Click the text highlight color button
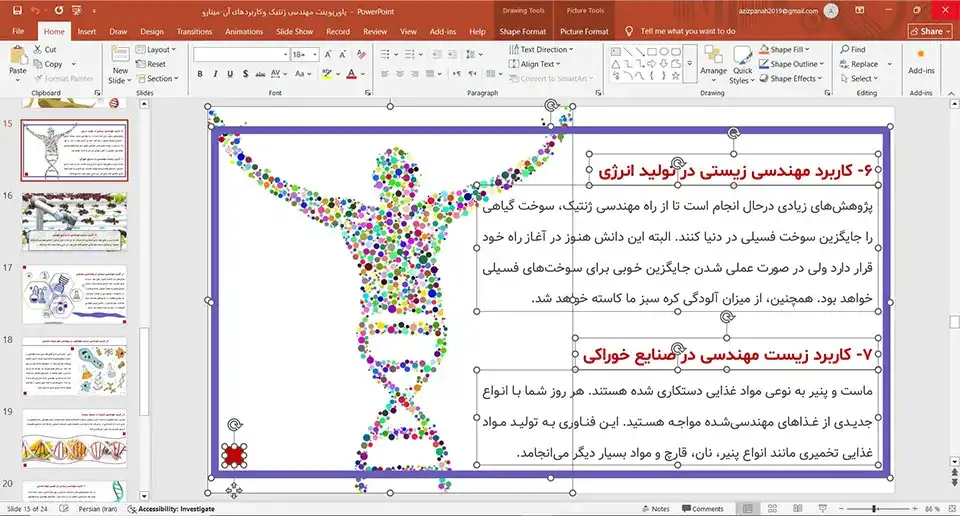960x516 pixels. [x=328, y=74]
